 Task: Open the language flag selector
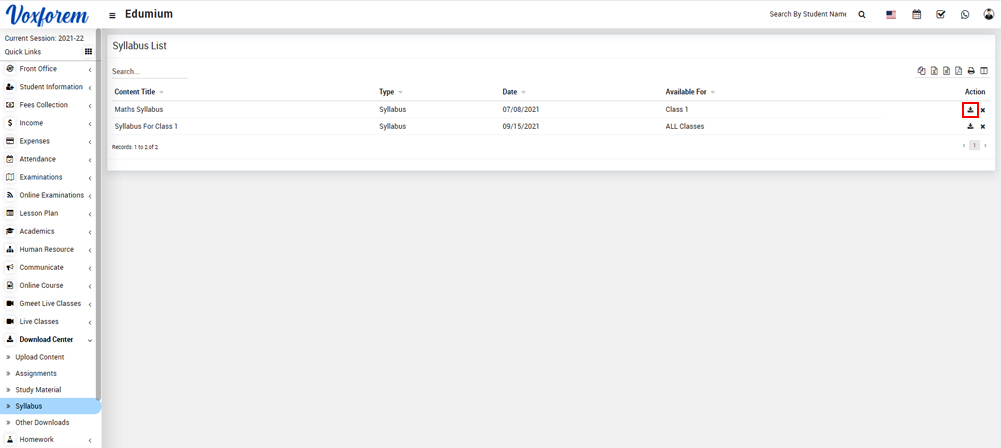point(891,15)
